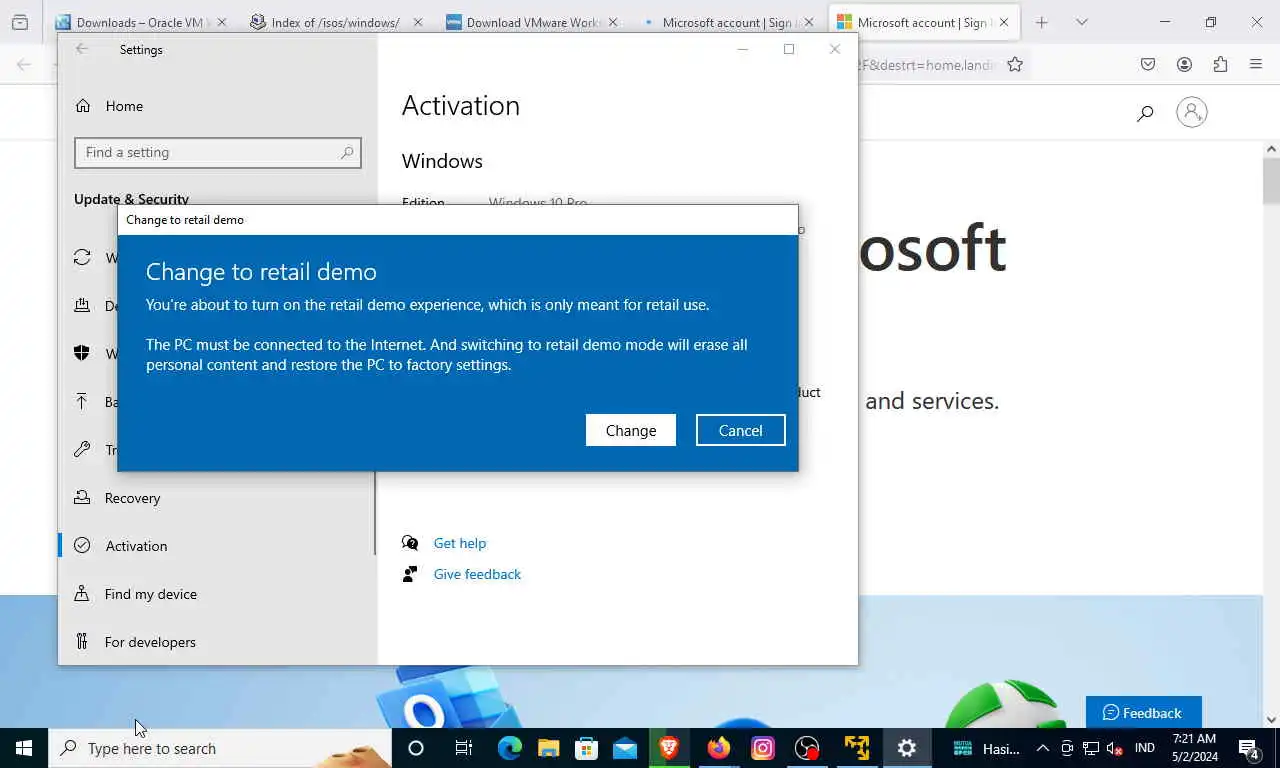The height and width of the screenshot is (768, 1280).
Task: Close the active Microsoft account tab
Action: tap(1004, 22)
